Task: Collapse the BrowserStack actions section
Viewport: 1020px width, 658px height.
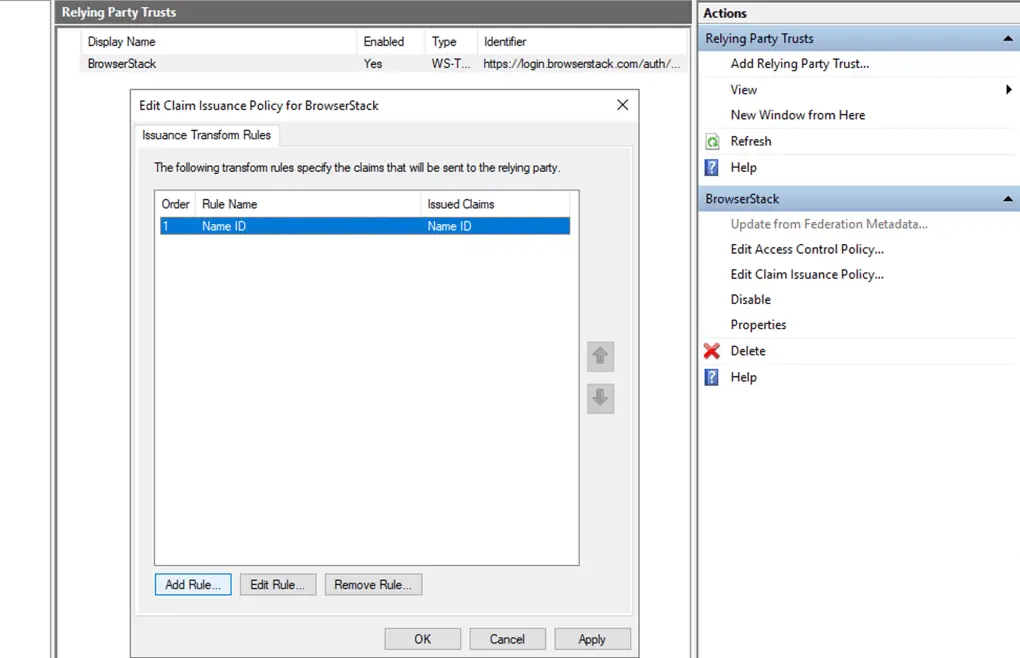Action: tap(1008, 199)
